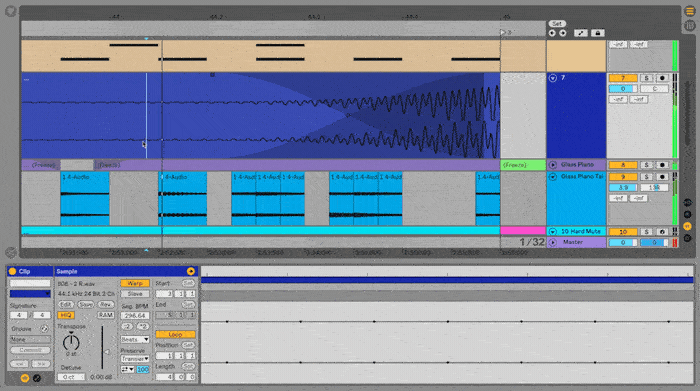This screenshot has height=391, width=700.
Task: Halve tempo with :2 button
Action: click(127, 326)
